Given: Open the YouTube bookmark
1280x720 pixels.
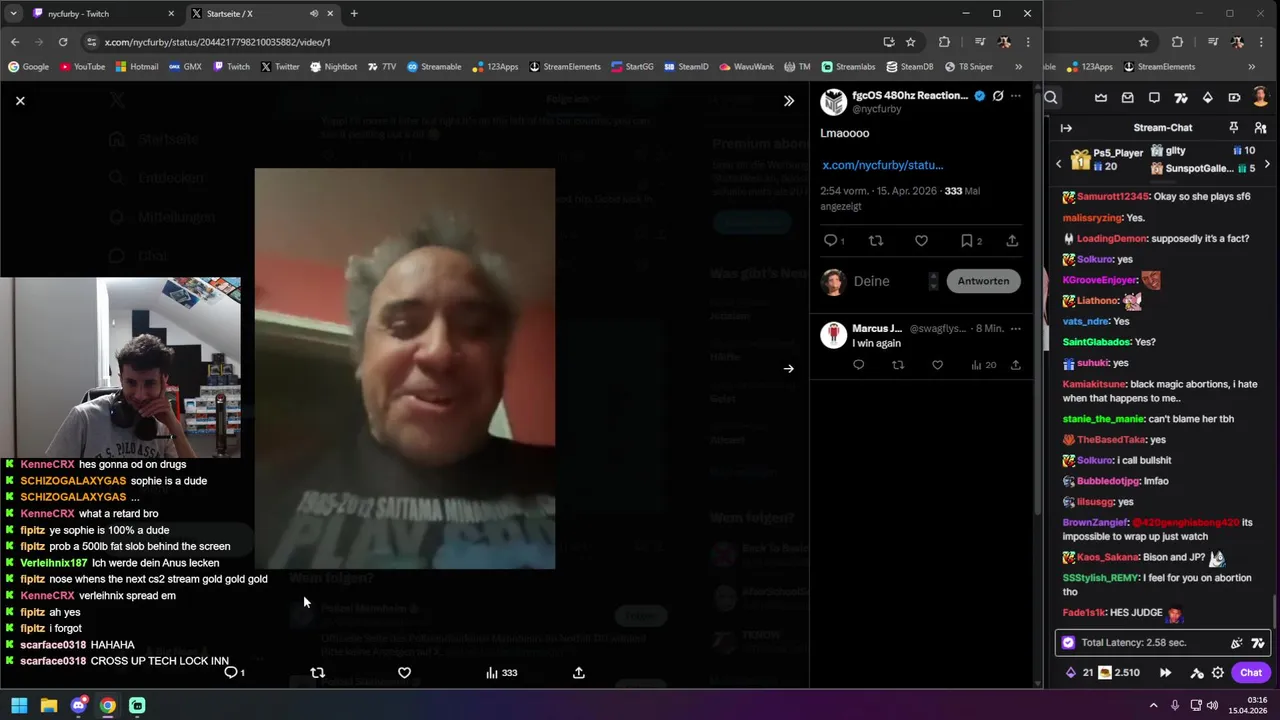Looking at the screenshot, I should click(82, 67).
